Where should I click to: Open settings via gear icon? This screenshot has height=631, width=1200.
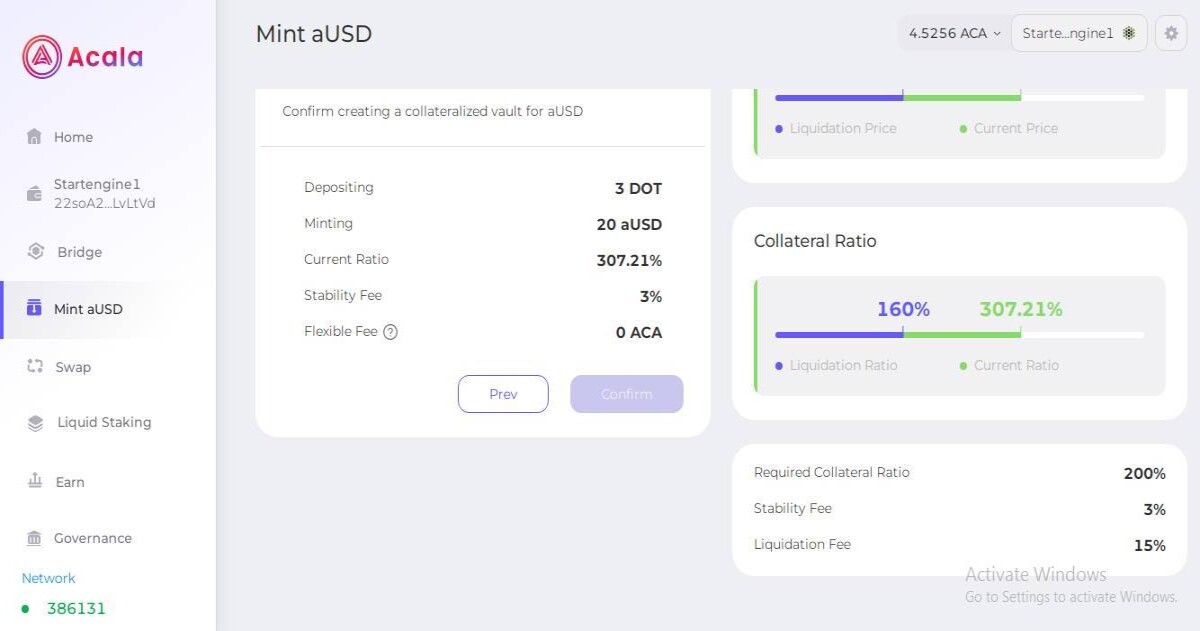point(1171,33)
